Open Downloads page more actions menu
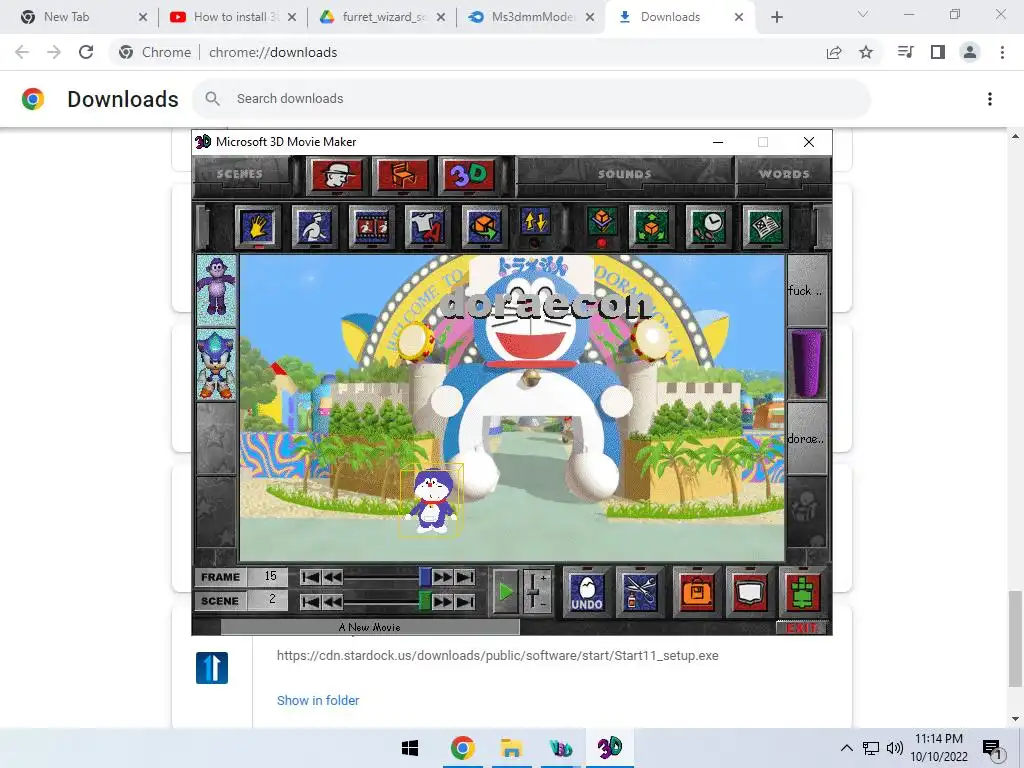 tap(990, 99)
